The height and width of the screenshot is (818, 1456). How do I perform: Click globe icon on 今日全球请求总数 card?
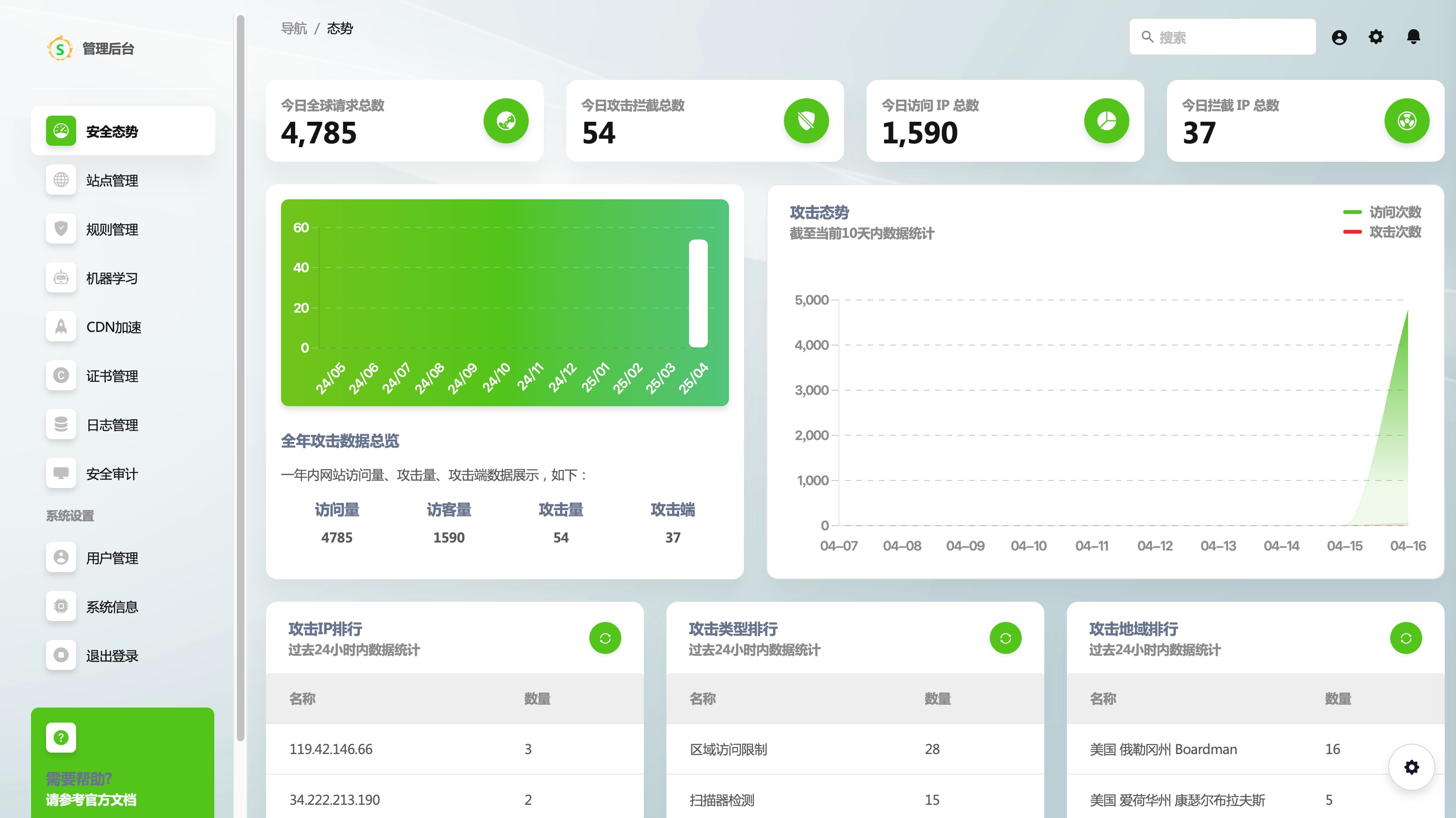(506, 121)
